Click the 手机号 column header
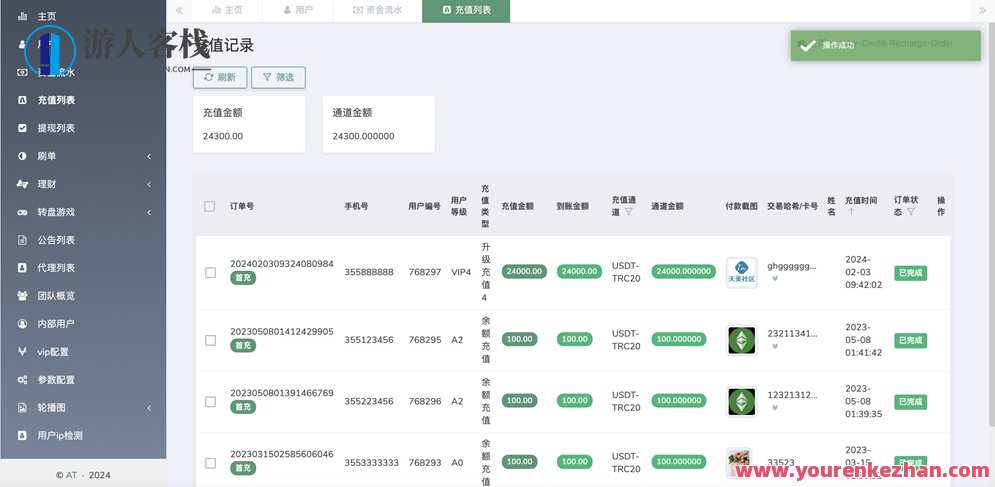Screen dimensions: 995x487 click(357, 206)
